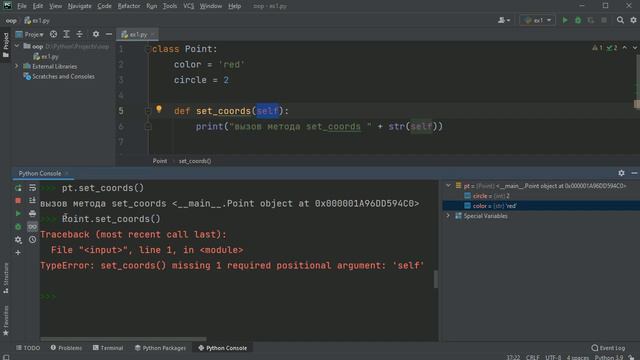Image resolution: width=640 pixels, height=360 pixels.
Task: Start debugging with the bug icon
Action: [578, 20]
